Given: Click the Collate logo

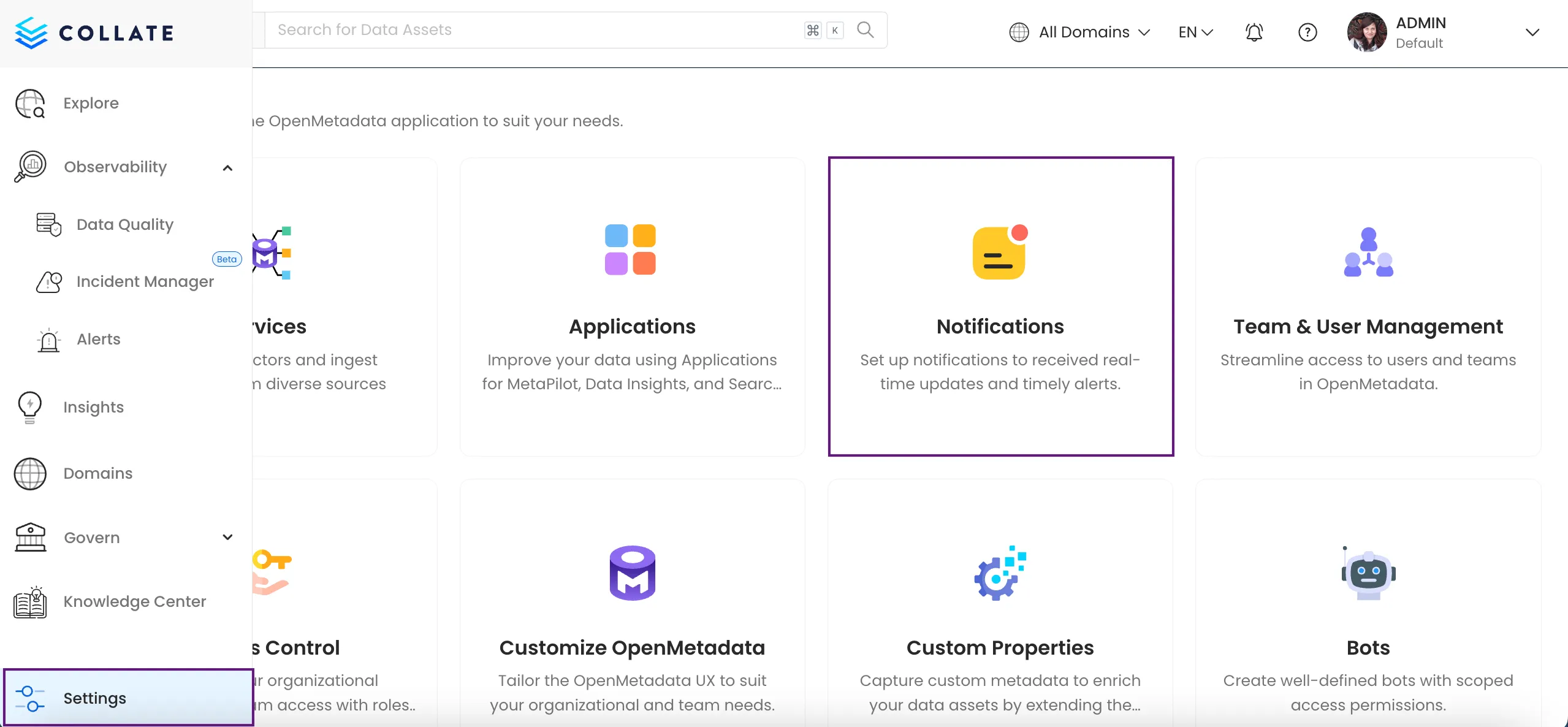Looking at the screenshot, I should [95, 32].
